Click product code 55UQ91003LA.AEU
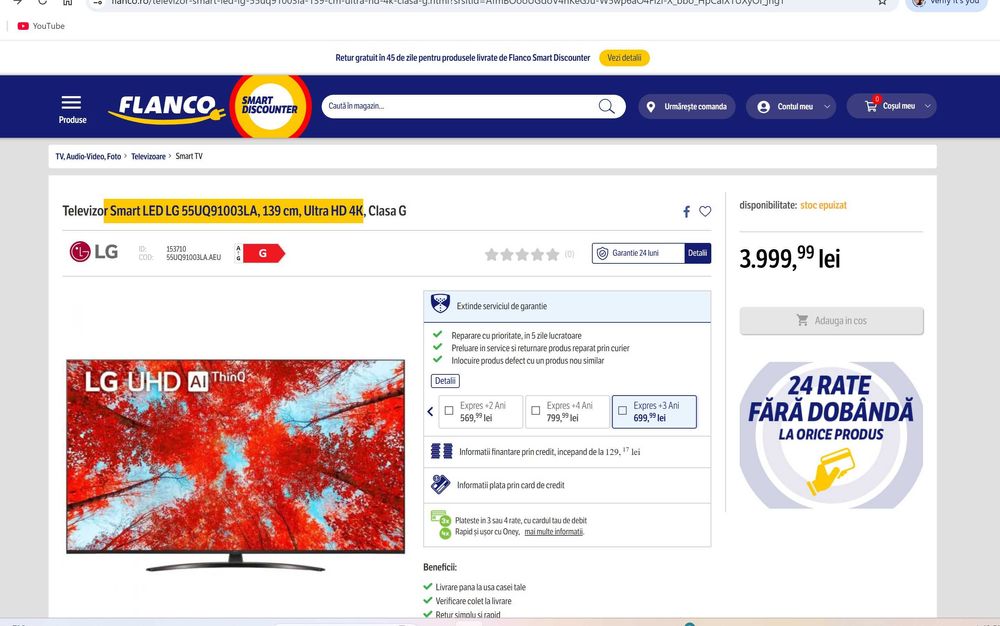1000x626 pixels. [193, 258]
